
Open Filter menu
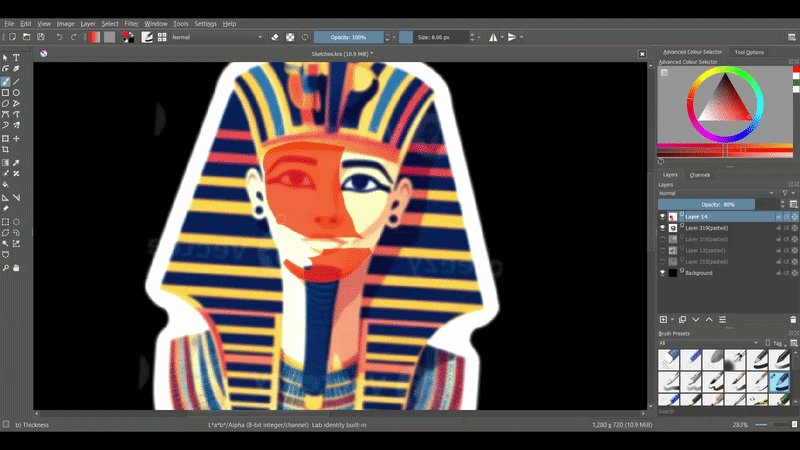click(131, 23)
